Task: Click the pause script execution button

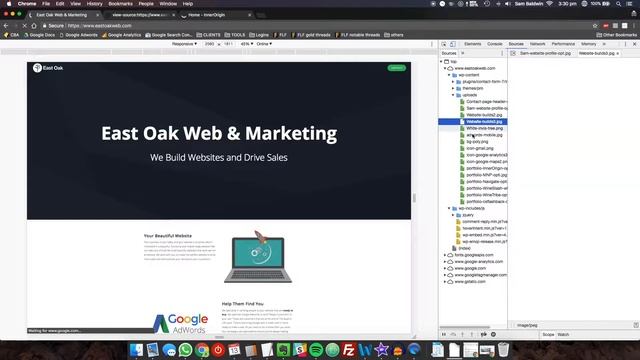Action: (444, 335)
